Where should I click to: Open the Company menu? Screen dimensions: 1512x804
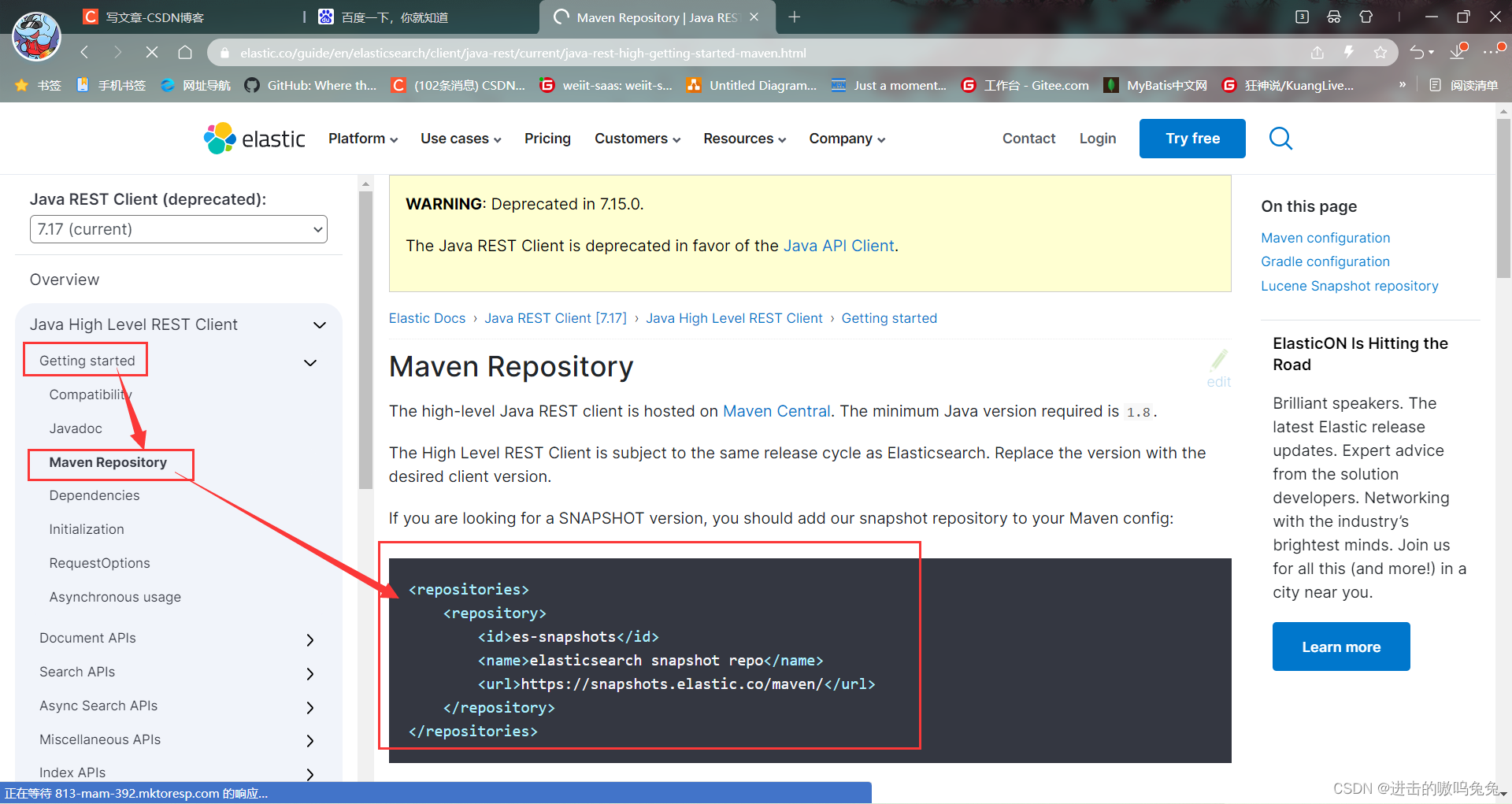pyautogui.click(x=847, y=139)
